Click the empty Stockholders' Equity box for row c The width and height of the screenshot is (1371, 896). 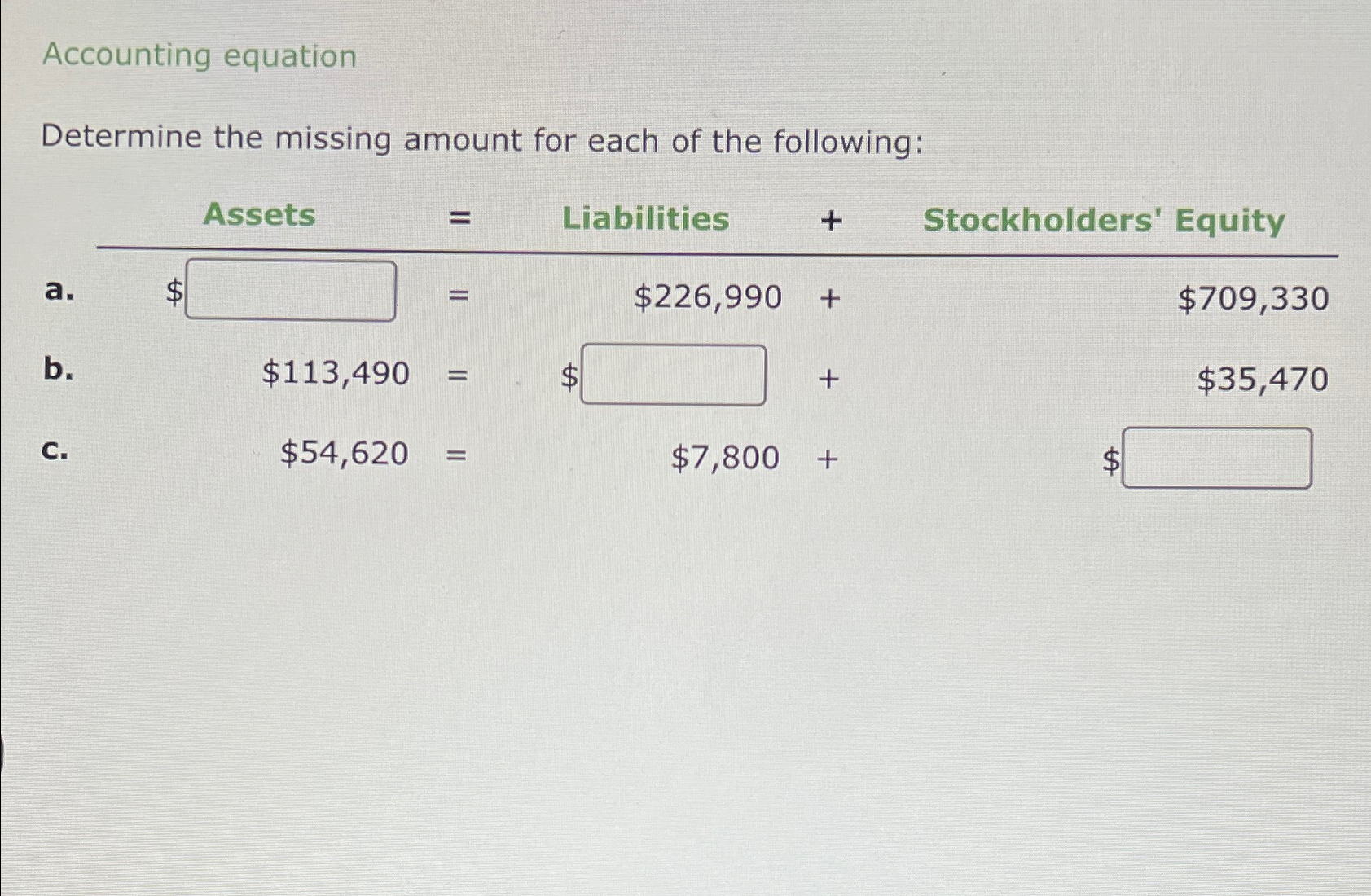(1217, 459)
